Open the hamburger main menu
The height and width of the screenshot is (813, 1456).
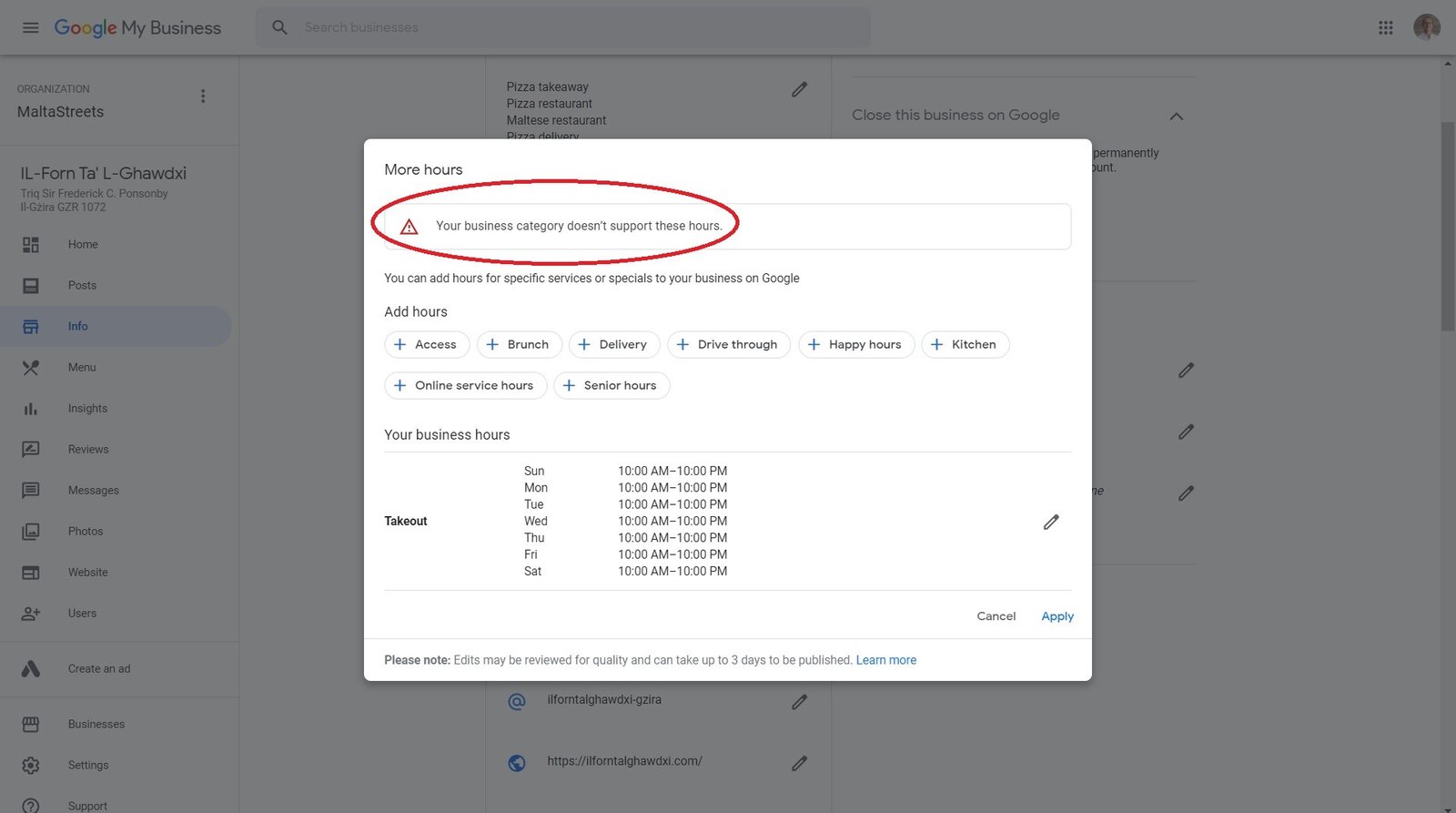[x=30, y=27]
